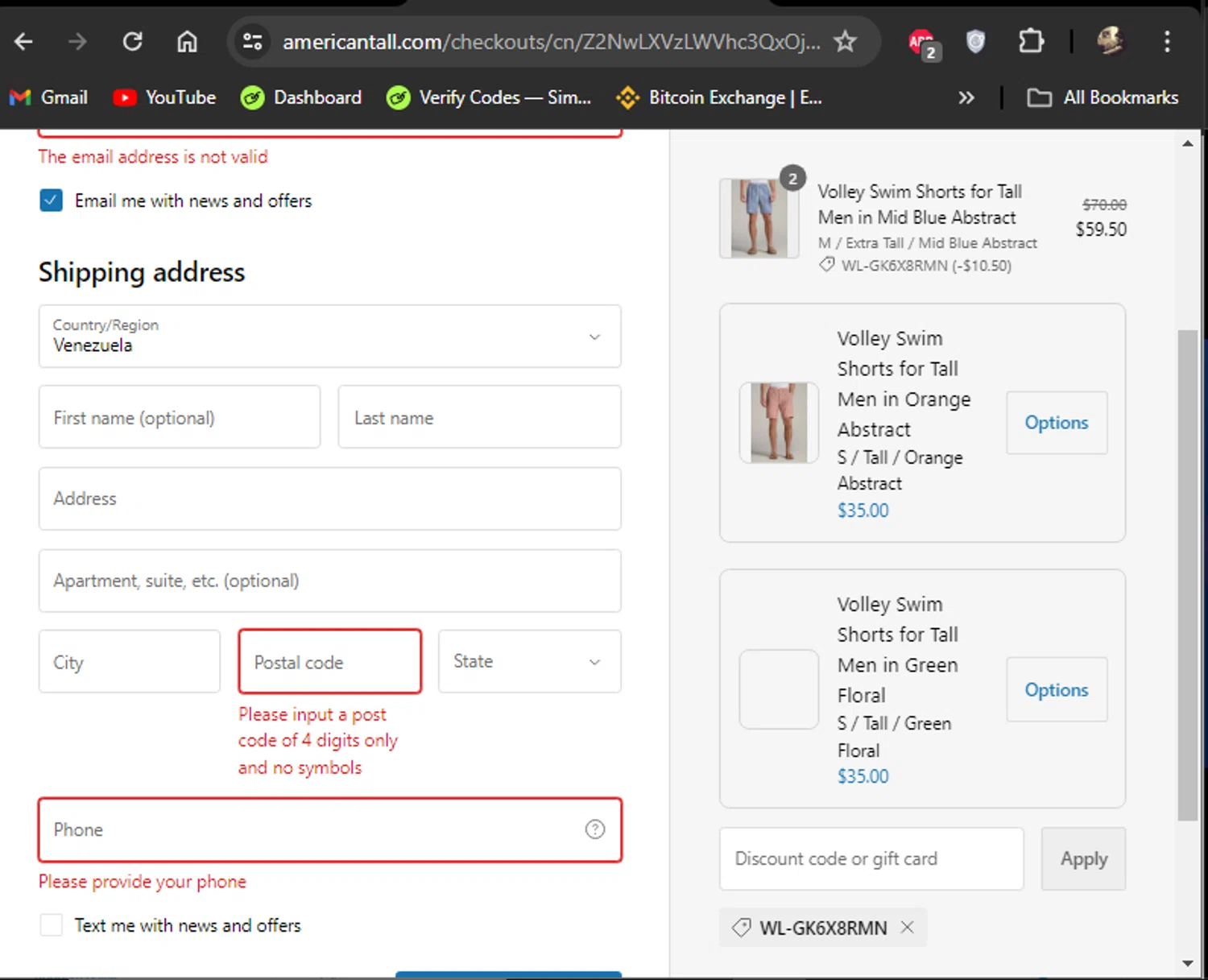Click the phone field help icon
This screenshot has height=980, width=1208.
tap(595, 829)
